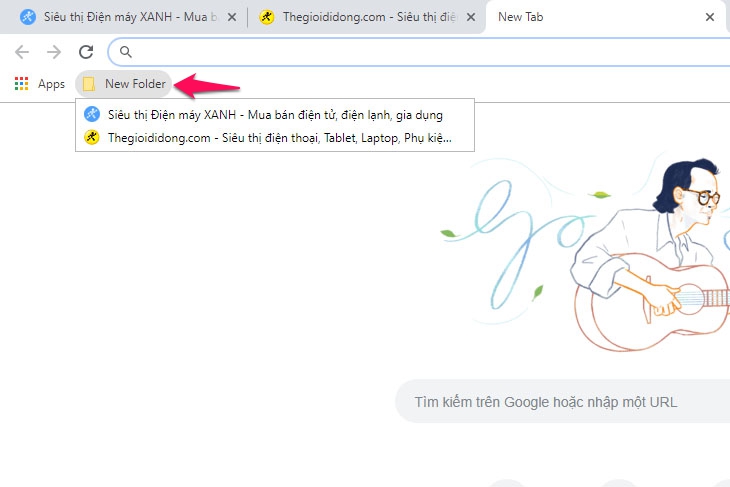Viewport: 730px width, 487px height.
Task: Click the Google search box on page
Action: point(563,401)
